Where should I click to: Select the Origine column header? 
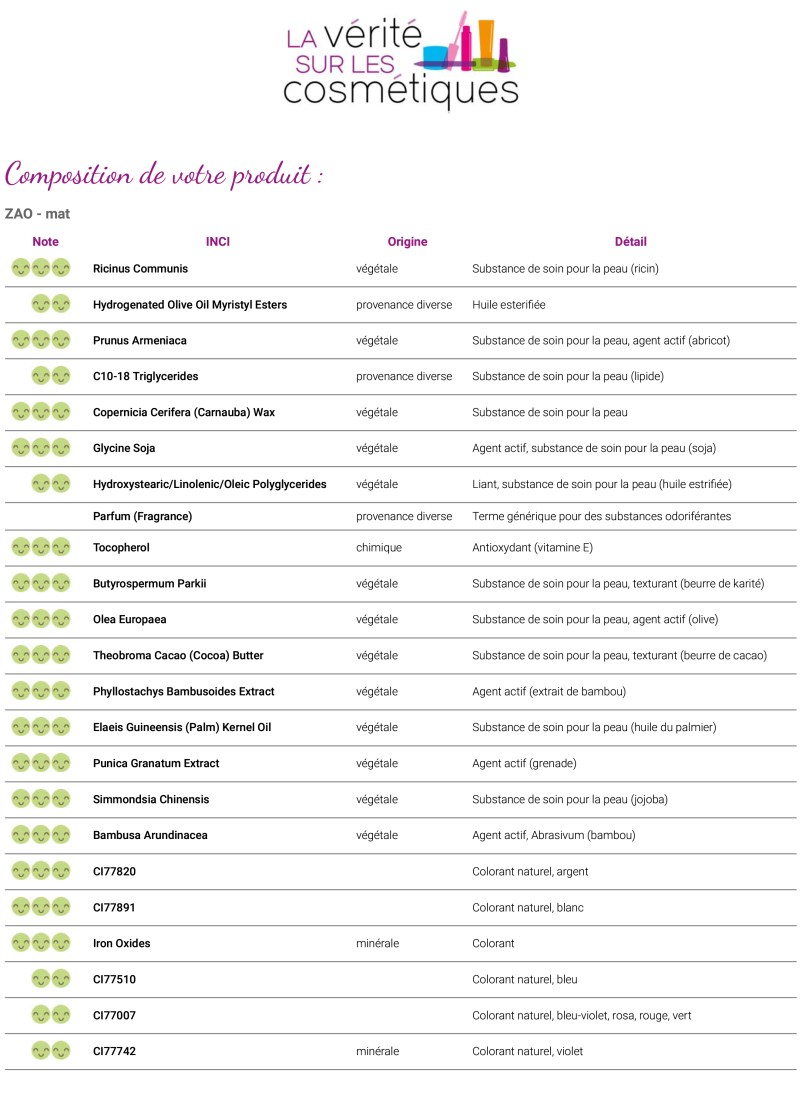(407, 241)
